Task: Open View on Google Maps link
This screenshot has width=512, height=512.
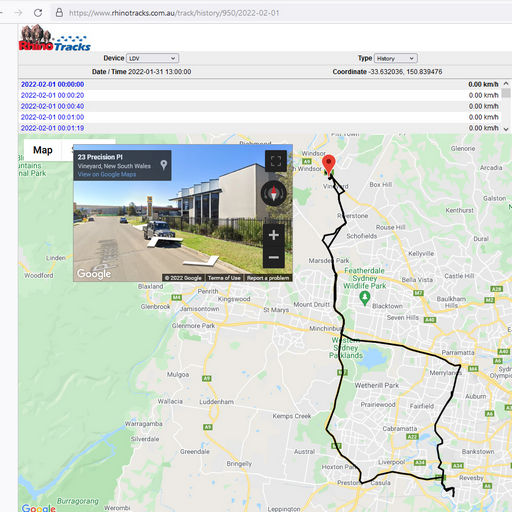Action: tap(107, 174)
